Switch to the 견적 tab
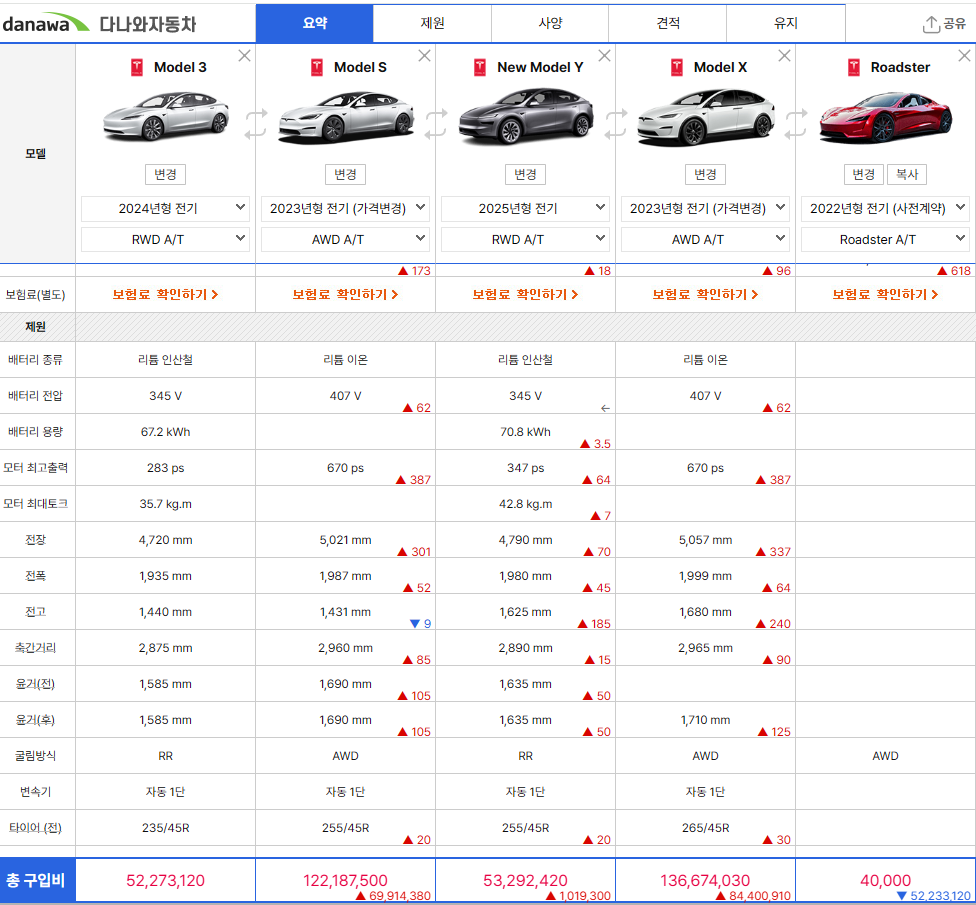Image resolution: width=976 pixels, height=905 pixels. (x=667, y=24)
